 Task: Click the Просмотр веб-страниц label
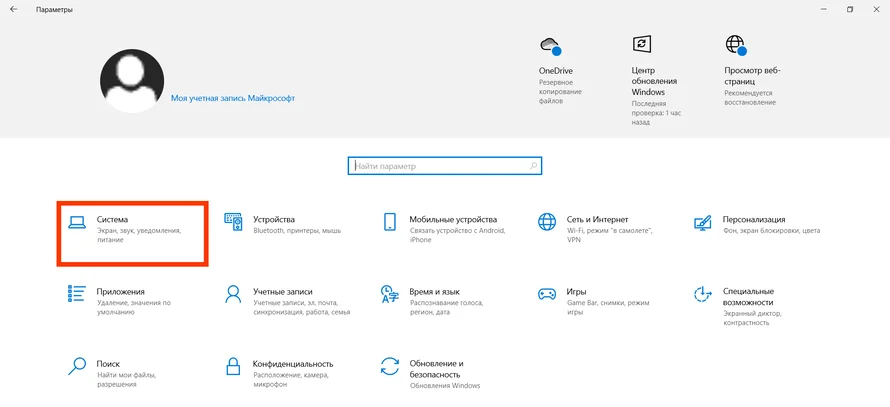coord(752,76)
